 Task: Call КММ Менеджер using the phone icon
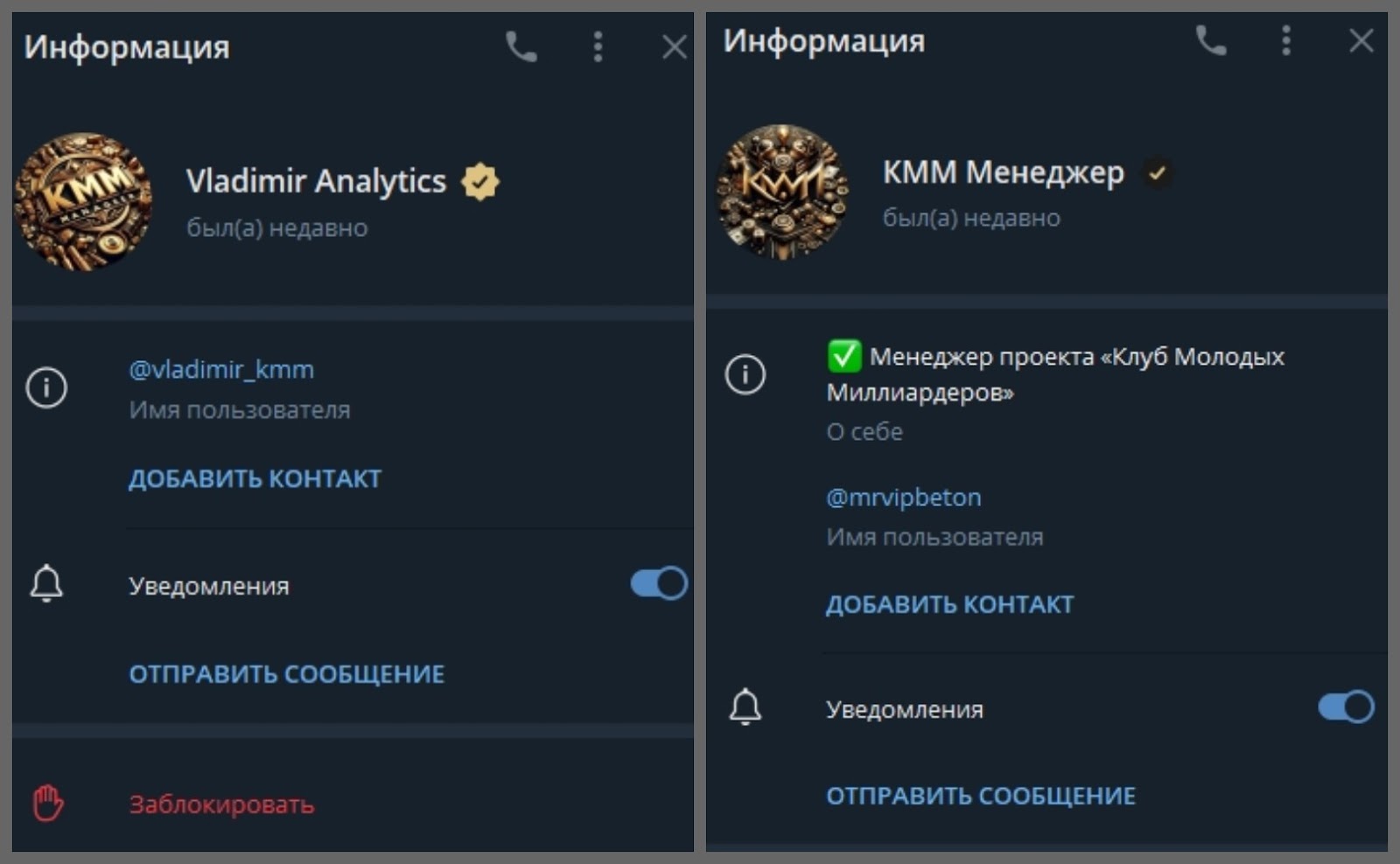coord(1211,40)
